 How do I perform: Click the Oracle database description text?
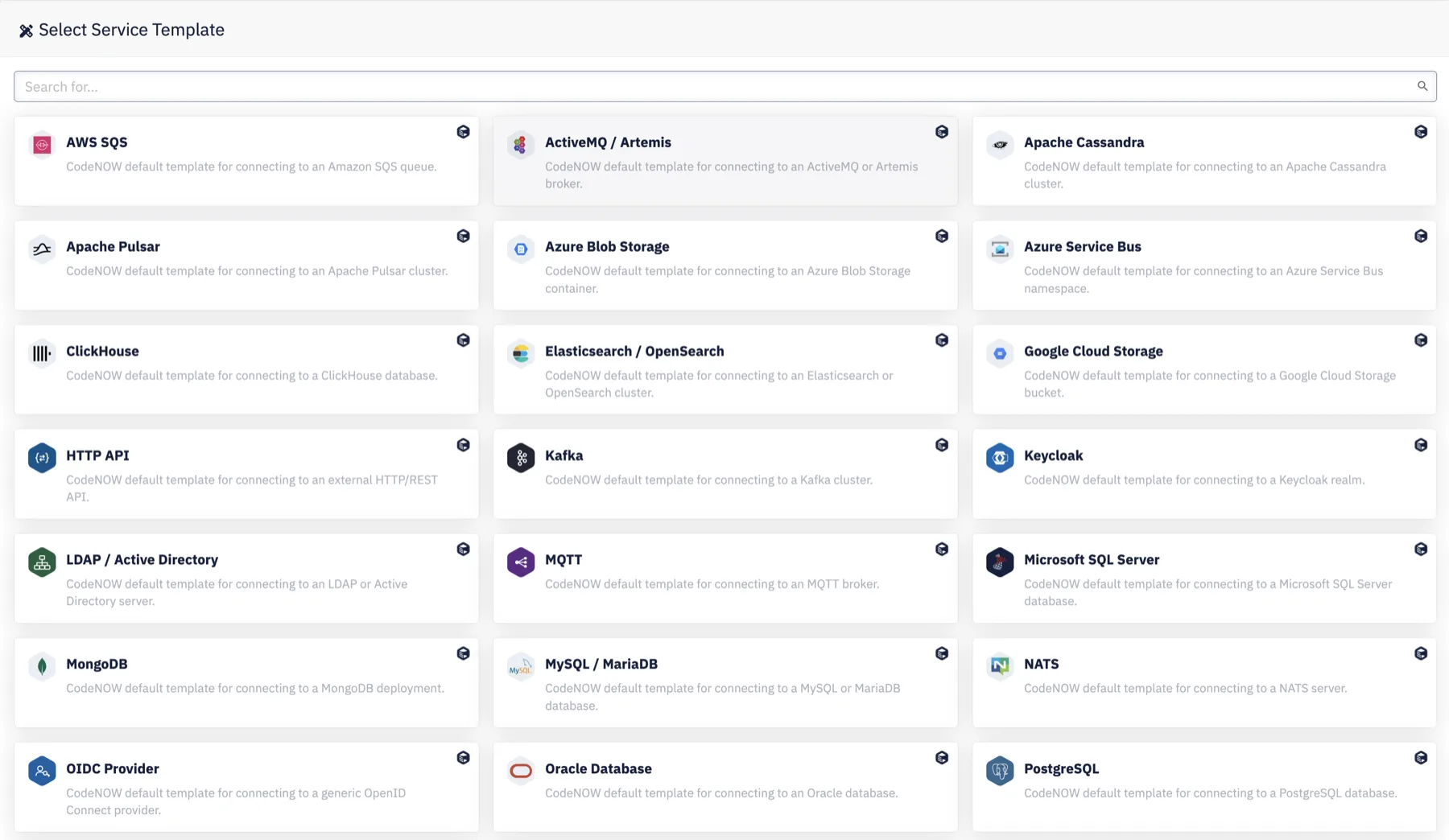coord(721,793)
